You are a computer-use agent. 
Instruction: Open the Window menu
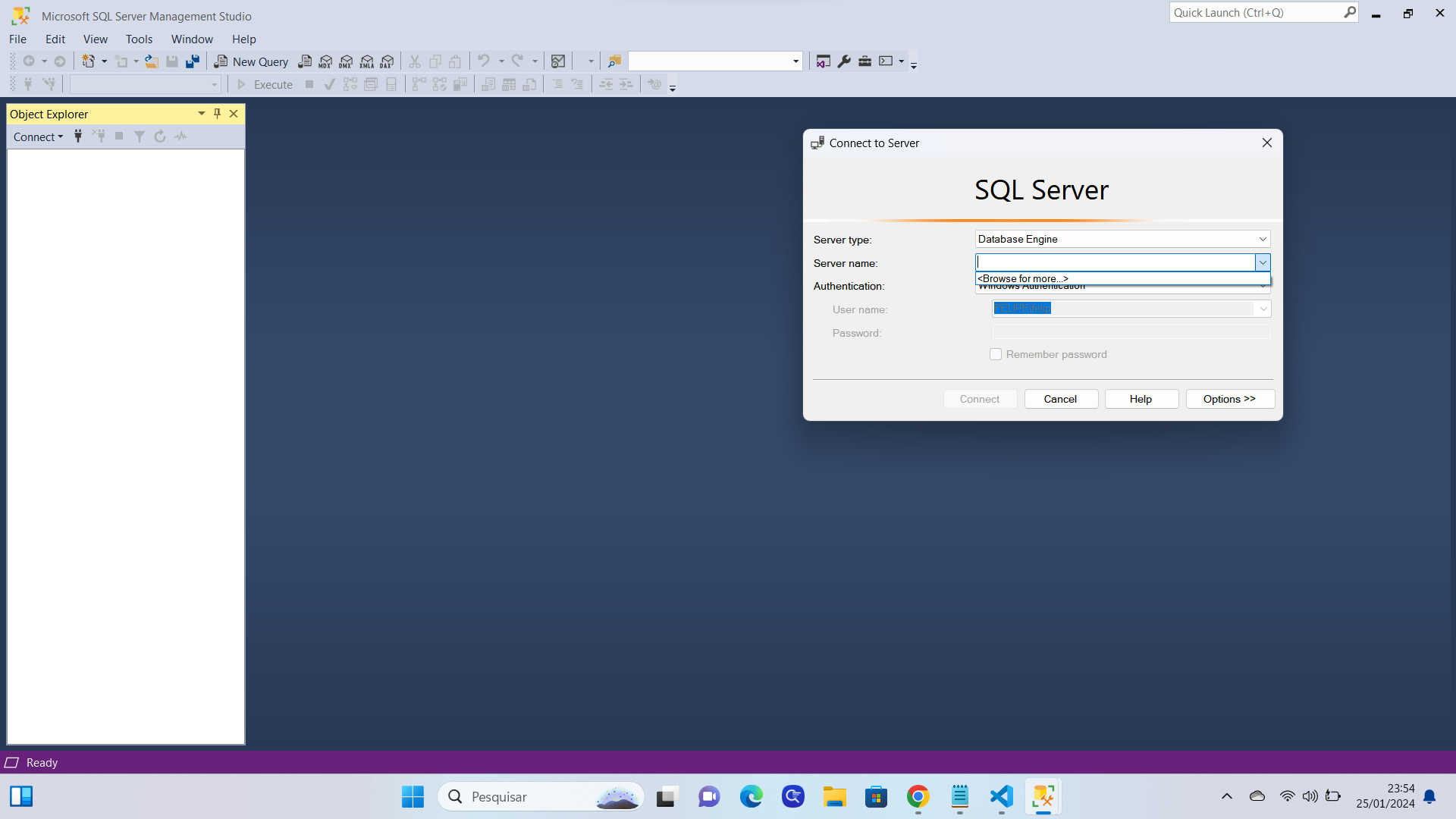(192, 39)
